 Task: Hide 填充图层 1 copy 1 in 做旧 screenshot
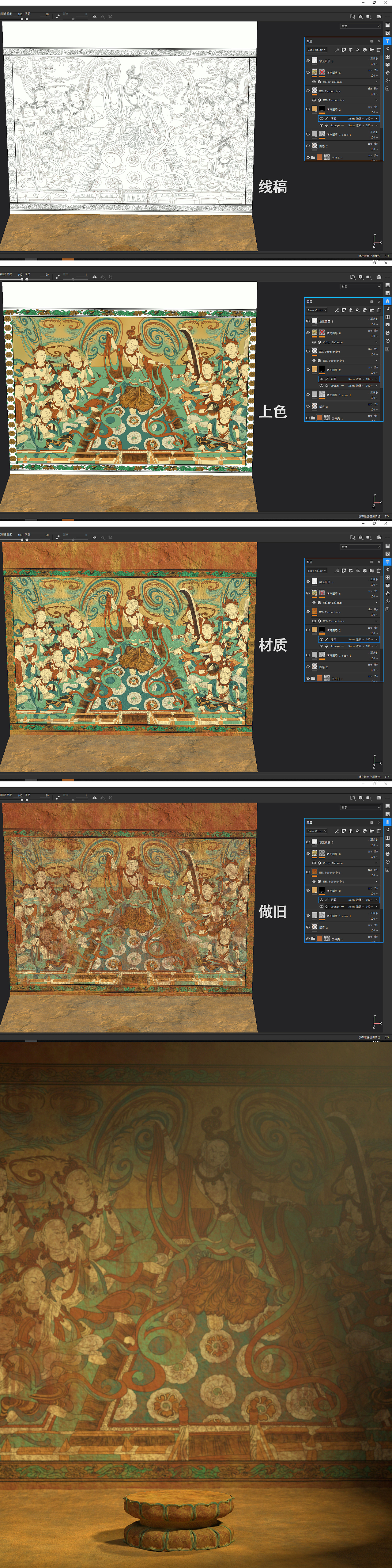307,915
